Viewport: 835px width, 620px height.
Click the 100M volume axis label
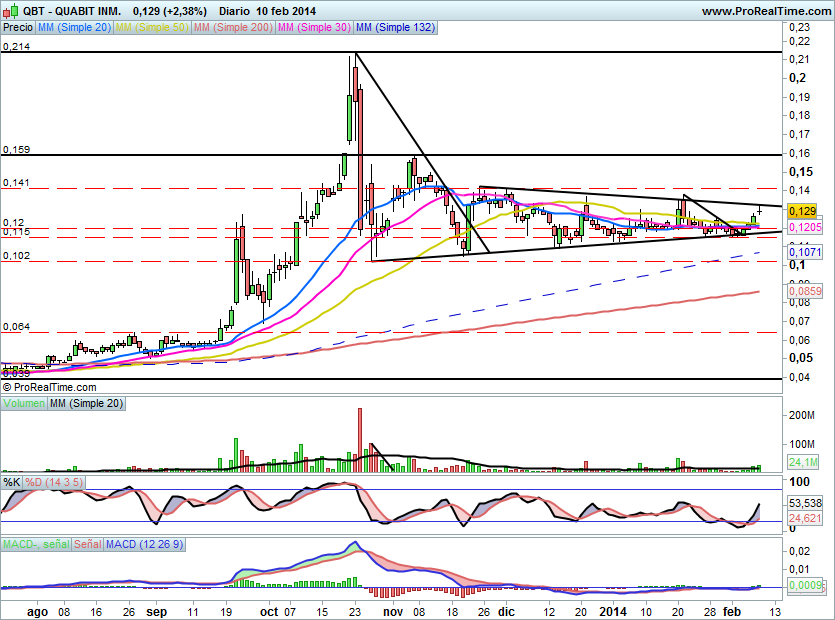pyautogui.click(x=802, y=444)
